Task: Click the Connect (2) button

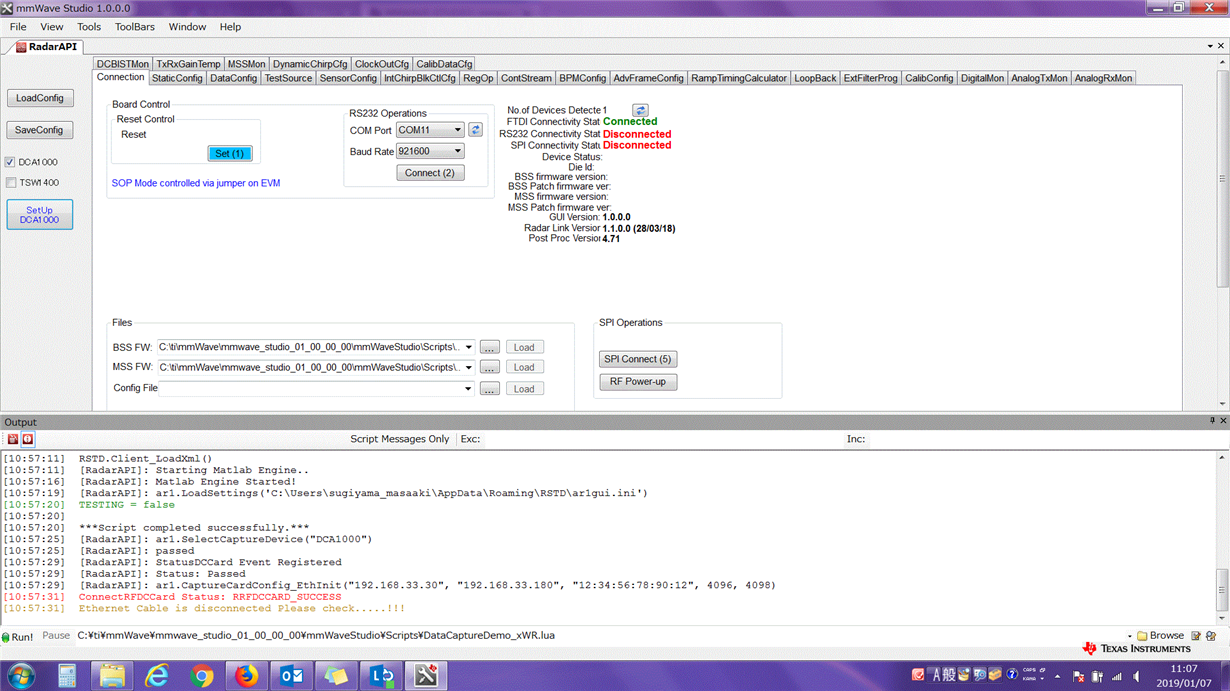Action: point(430,173)
